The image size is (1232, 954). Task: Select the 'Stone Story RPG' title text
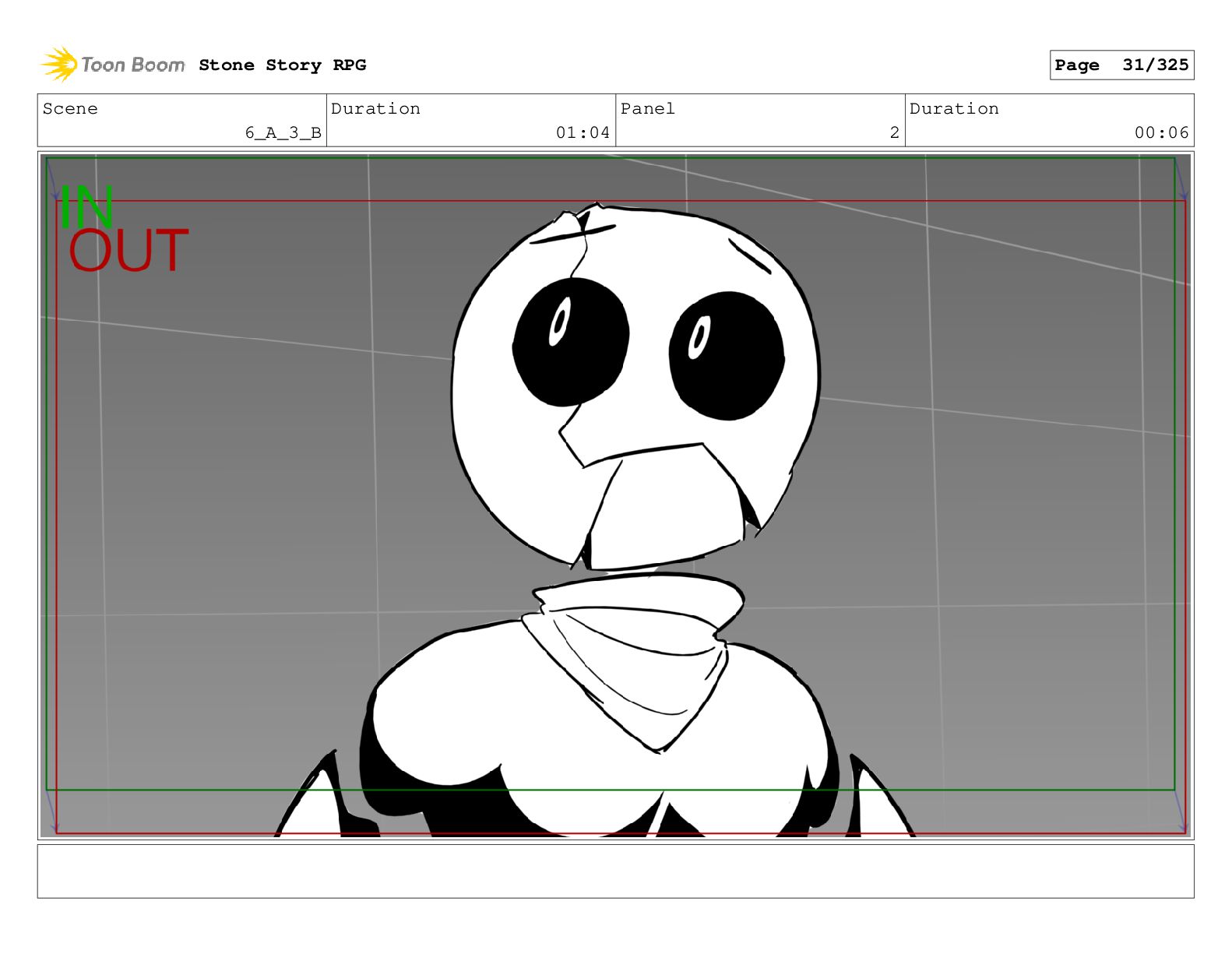point(283,65)
